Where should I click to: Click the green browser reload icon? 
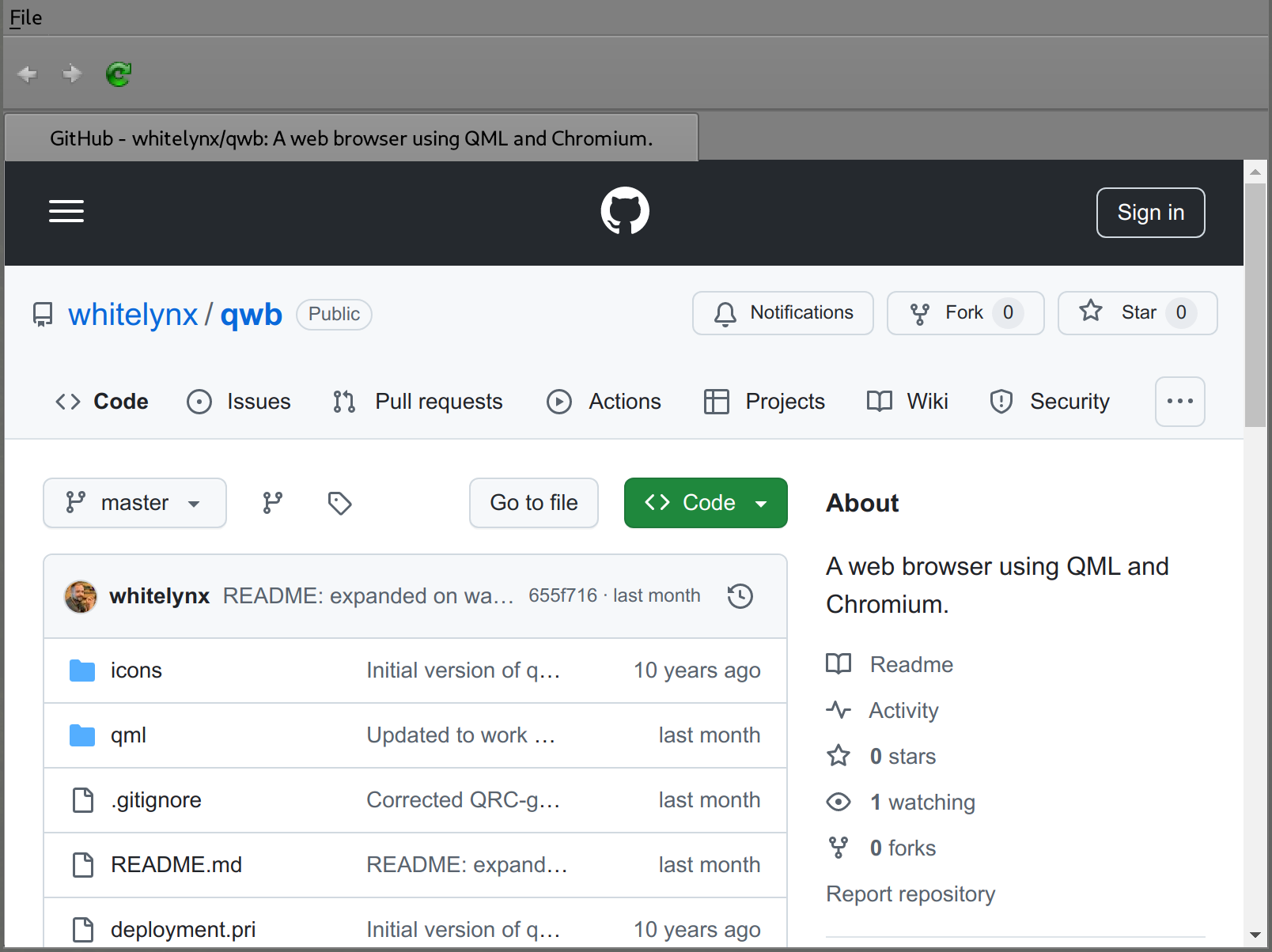(119, 74)
